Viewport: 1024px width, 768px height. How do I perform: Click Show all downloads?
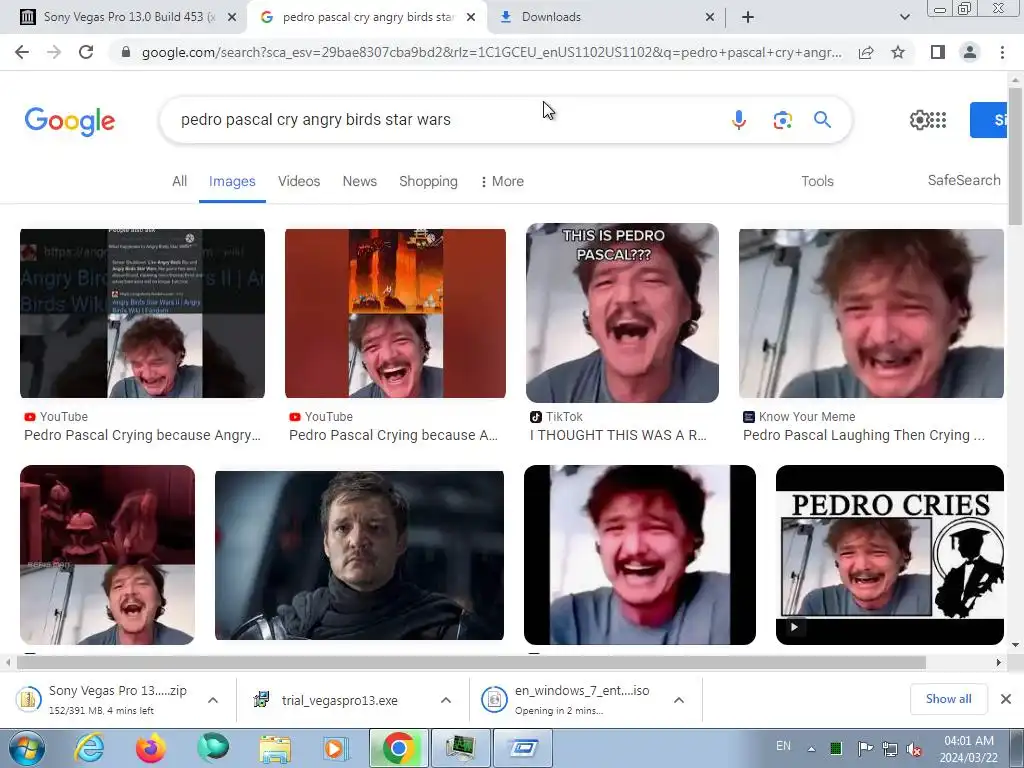[948, 699]
